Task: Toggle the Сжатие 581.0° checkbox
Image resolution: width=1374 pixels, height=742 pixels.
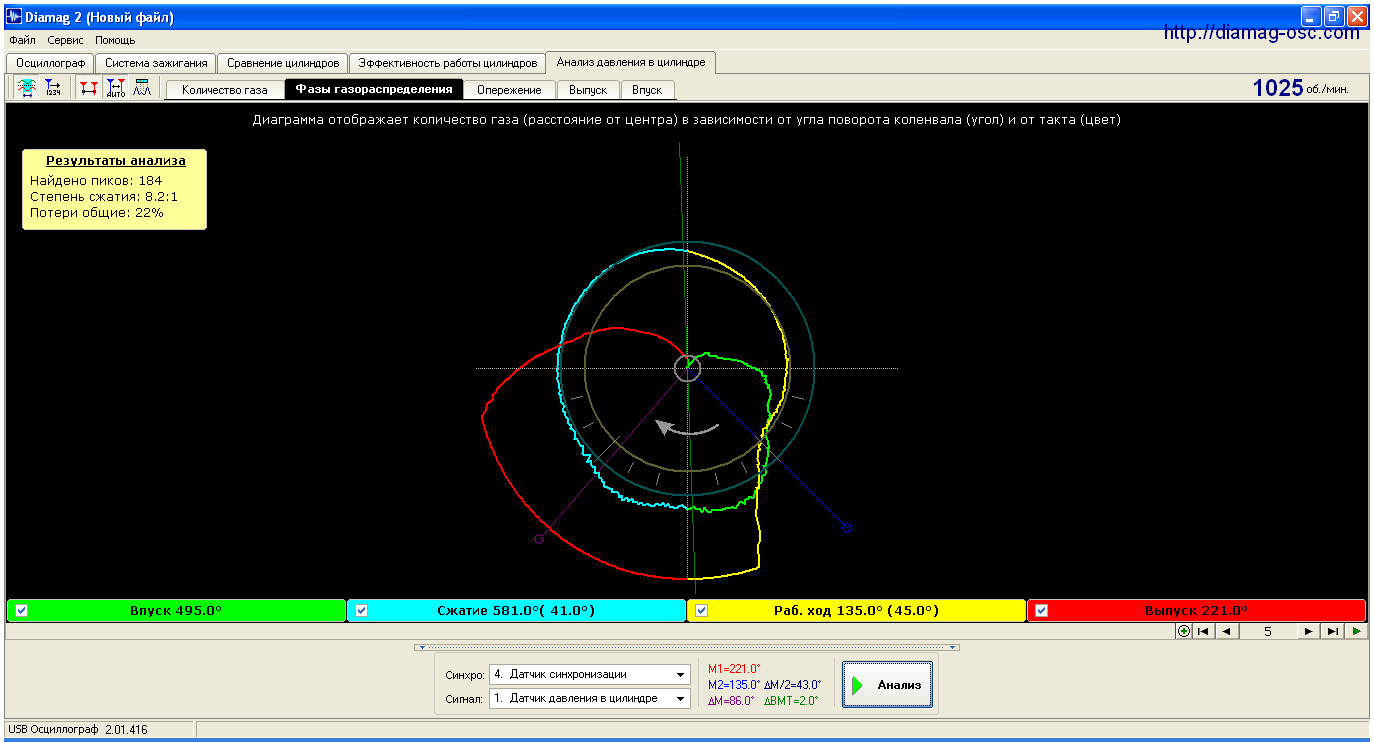Action: [x=362, y=611]
